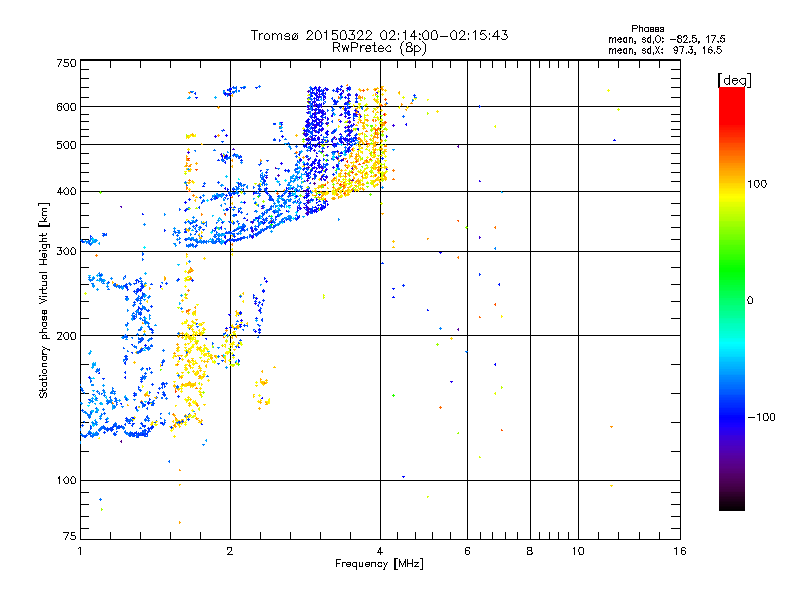Click the plot title 'Tromsø 20150322 02:14:00-02:15:43'
800x600 pixels.
pos(379,35)
